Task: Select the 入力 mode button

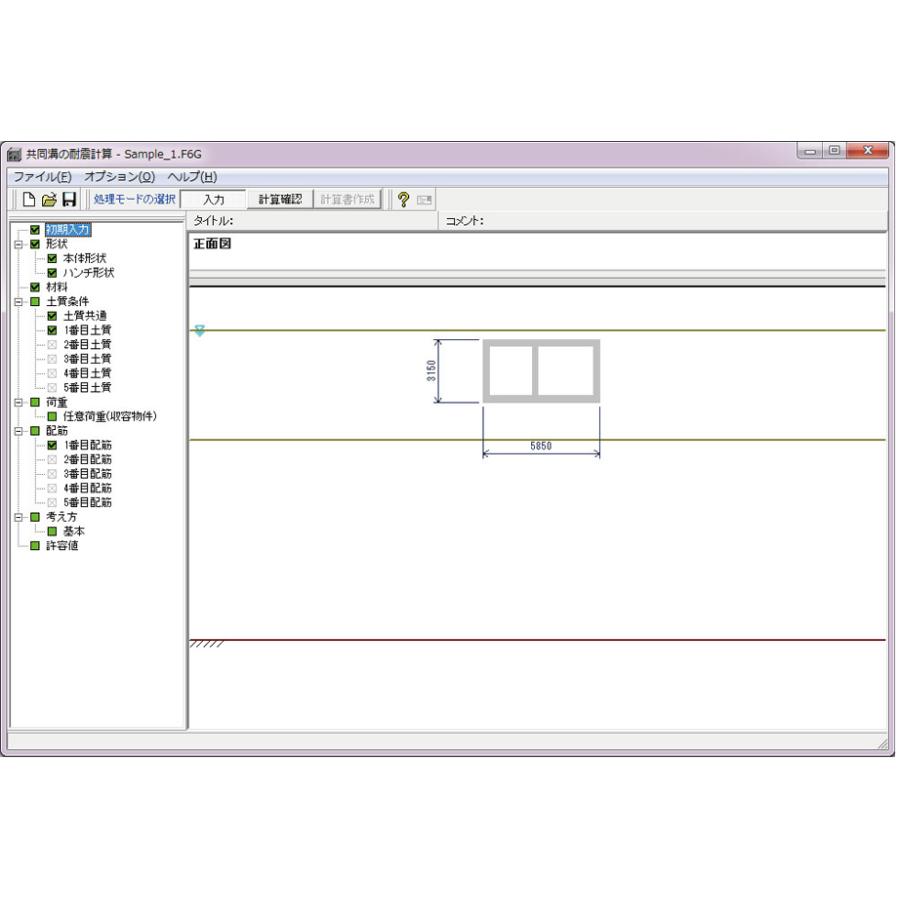Action: [x=214, y=199]
